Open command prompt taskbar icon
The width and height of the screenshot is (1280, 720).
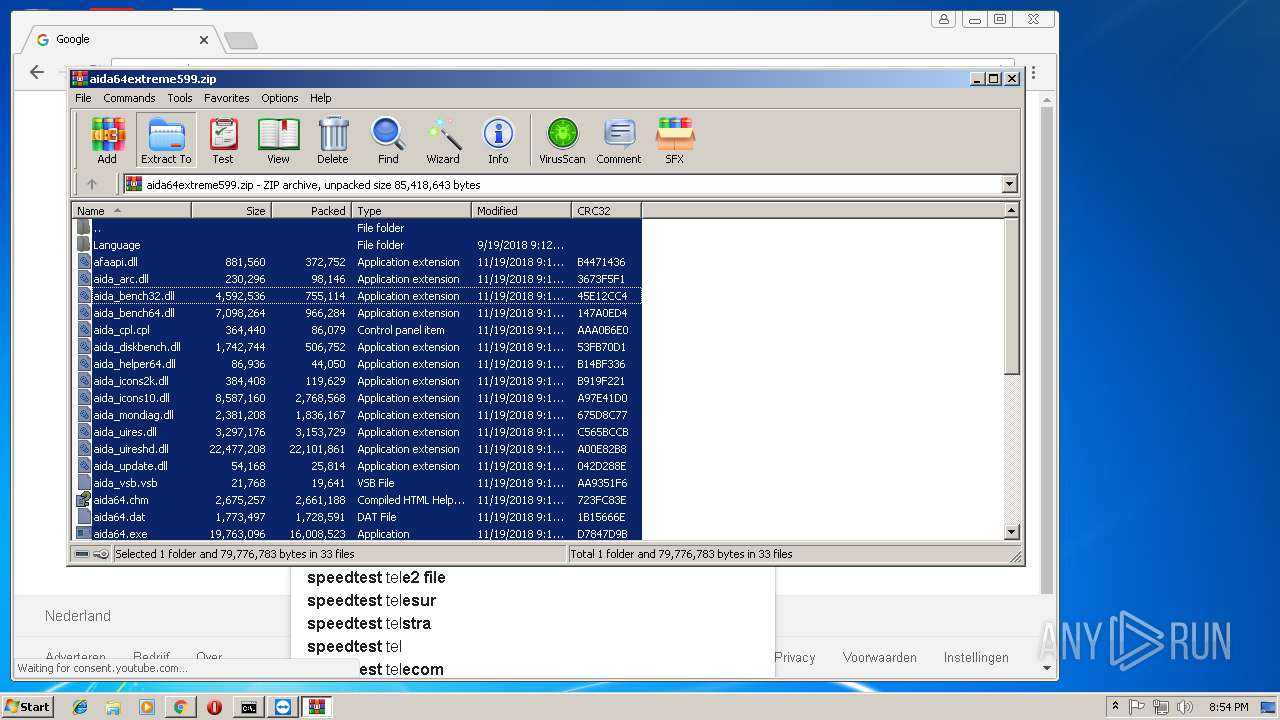pyautogui.click(x=248, y=707)
